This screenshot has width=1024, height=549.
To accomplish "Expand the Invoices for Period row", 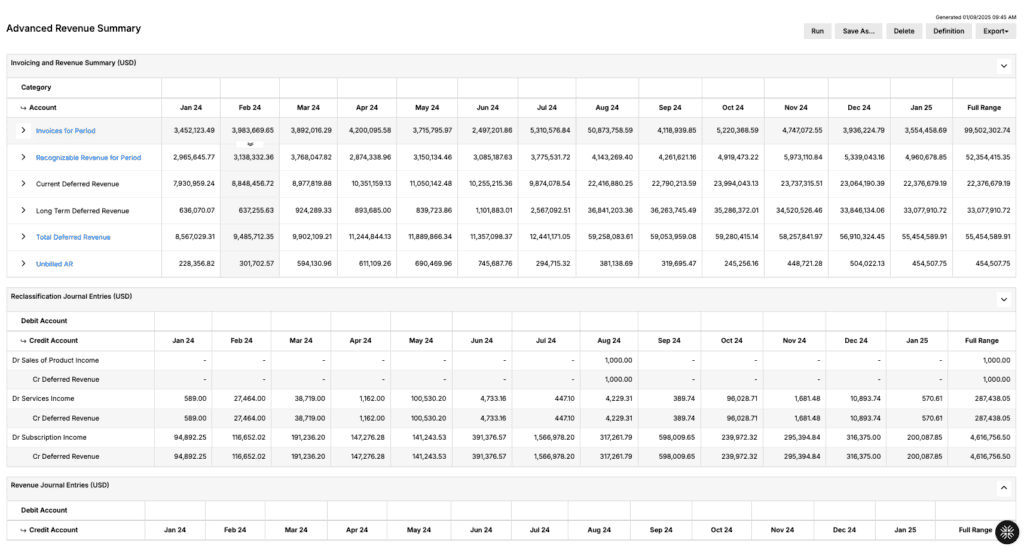I will pyautogui.click(x=23, y=131).
